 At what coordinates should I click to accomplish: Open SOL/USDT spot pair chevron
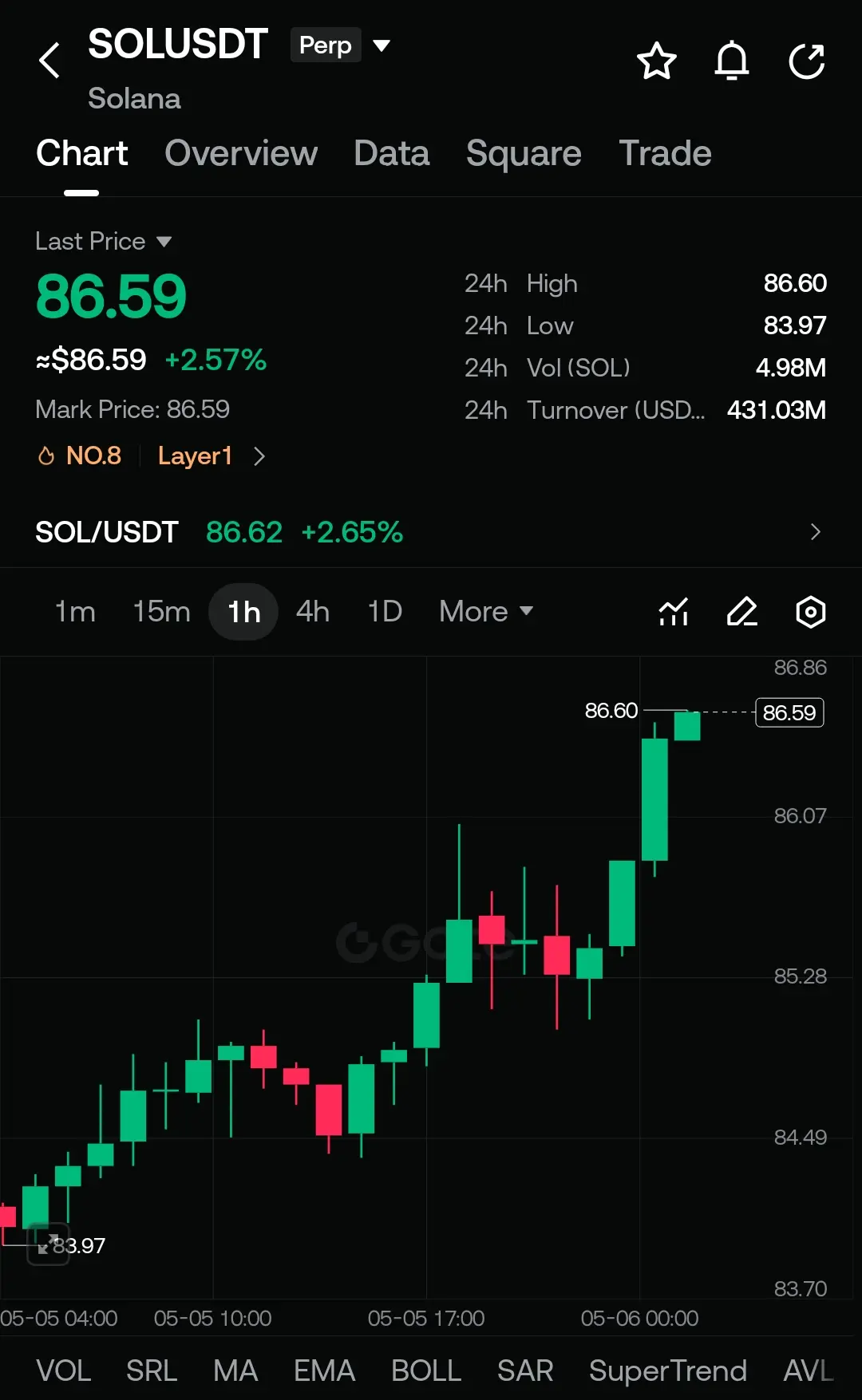tap(815, 532)
